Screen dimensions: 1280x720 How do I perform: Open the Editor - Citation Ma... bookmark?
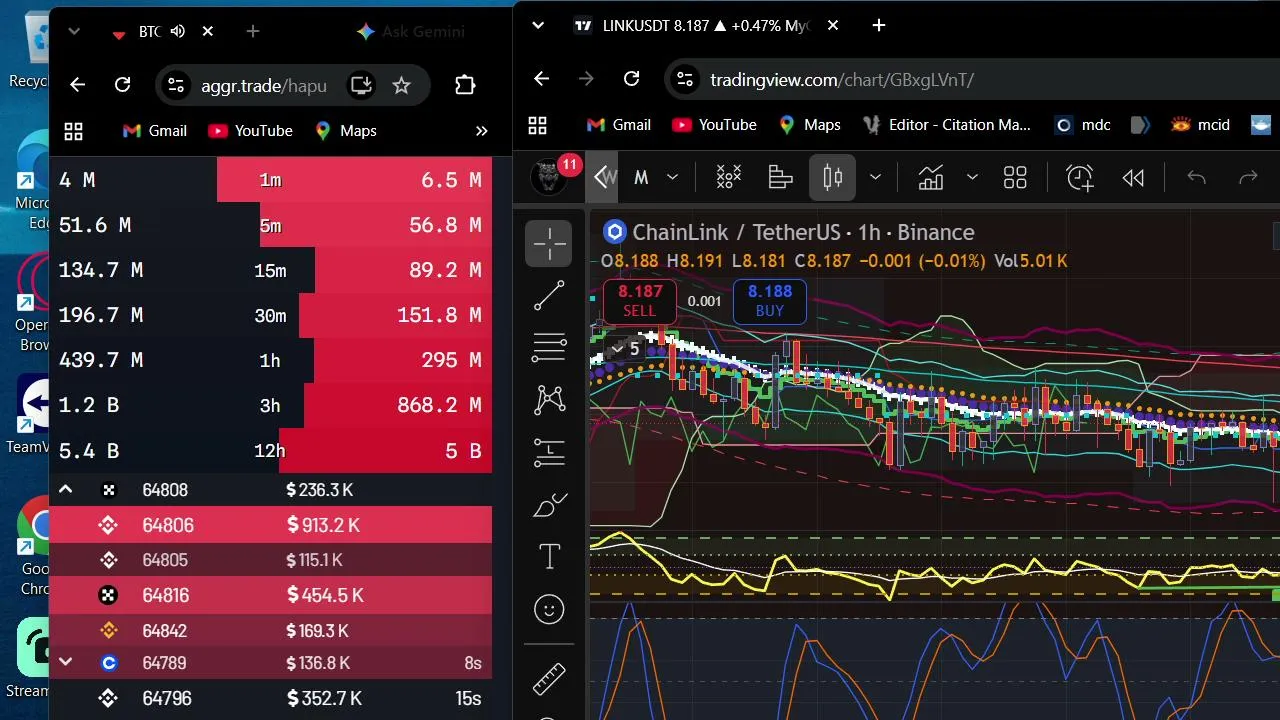pyautogui.click(x=945, y=125)
